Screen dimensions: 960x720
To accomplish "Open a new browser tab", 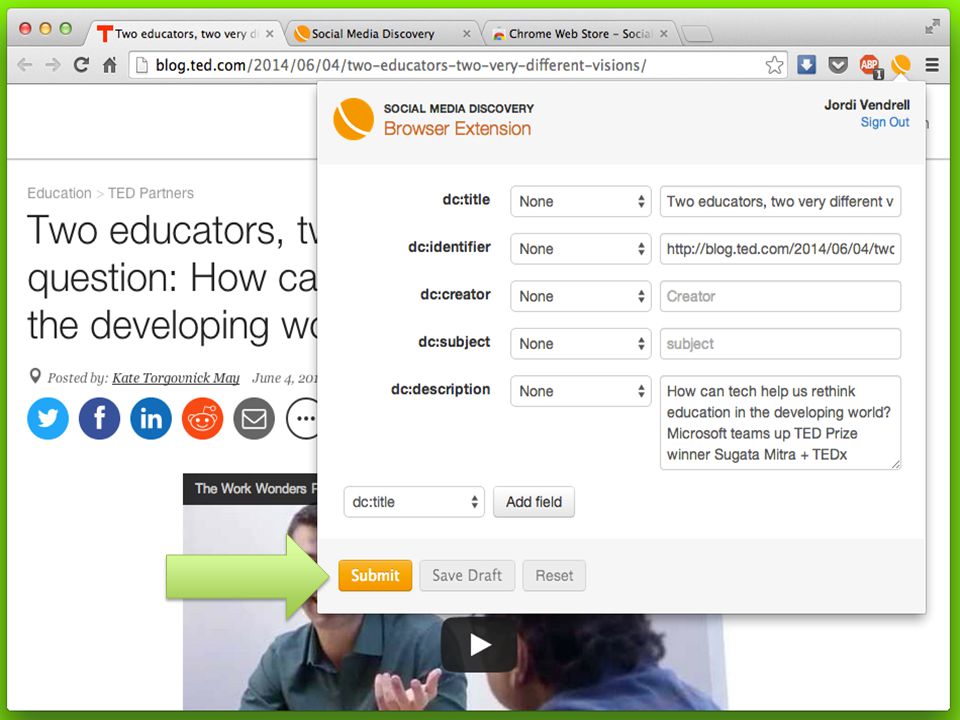I will 697,34.
